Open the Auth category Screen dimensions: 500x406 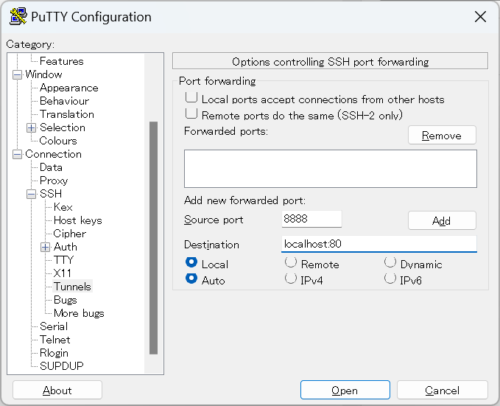[x=65, y=247]
